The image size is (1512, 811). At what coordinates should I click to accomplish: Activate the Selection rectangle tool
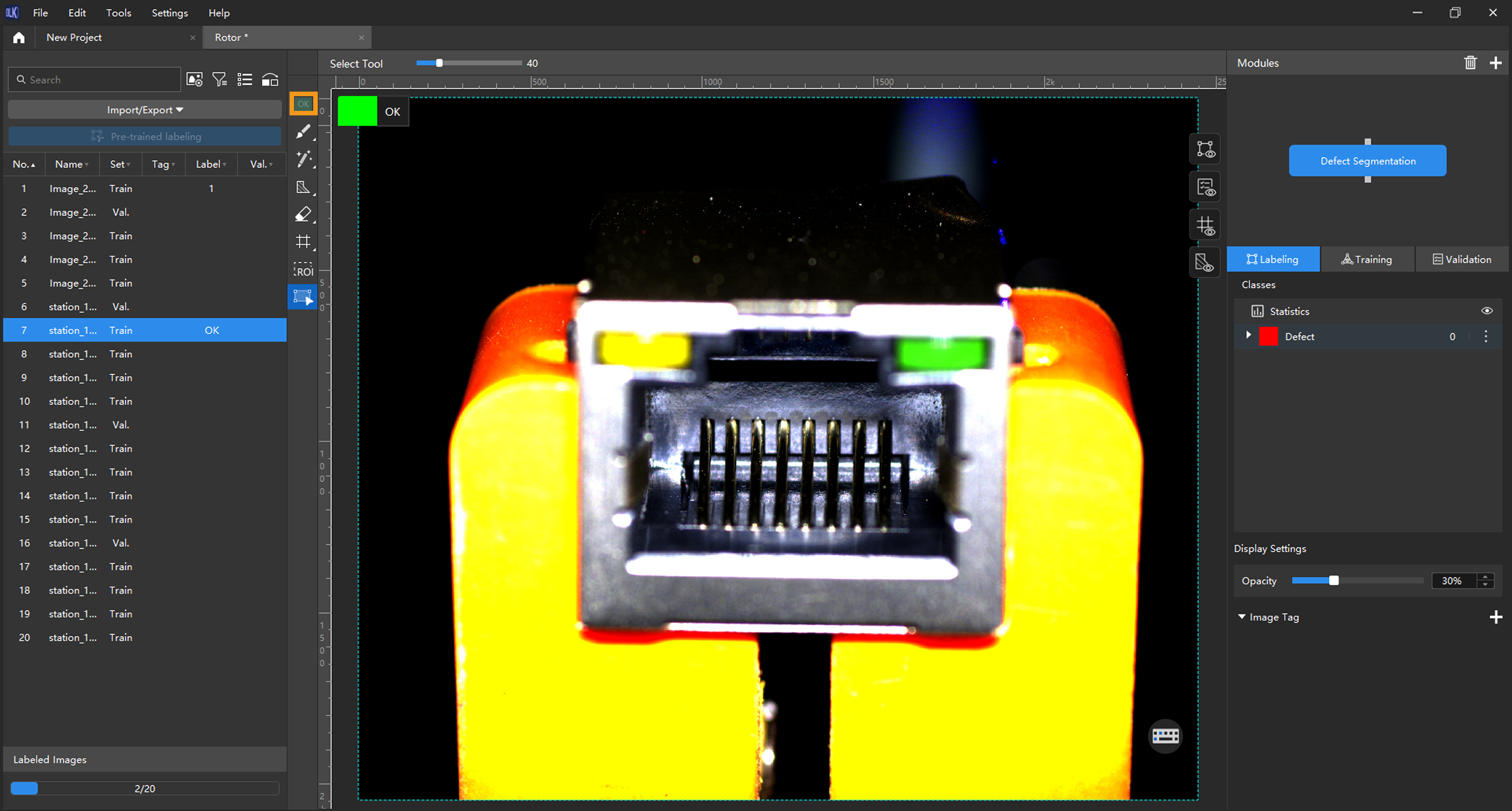303,296
